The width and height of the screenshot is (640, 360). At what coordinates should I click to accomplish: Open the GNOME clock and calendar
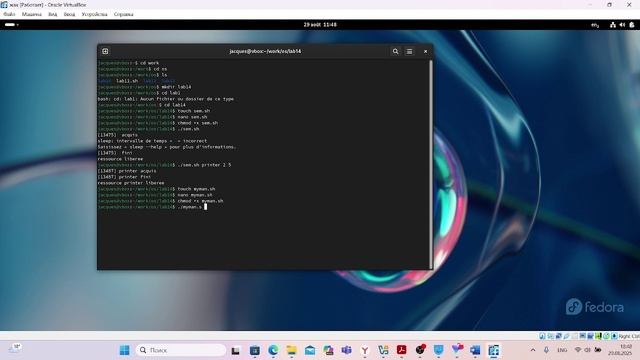pos(320,24)
